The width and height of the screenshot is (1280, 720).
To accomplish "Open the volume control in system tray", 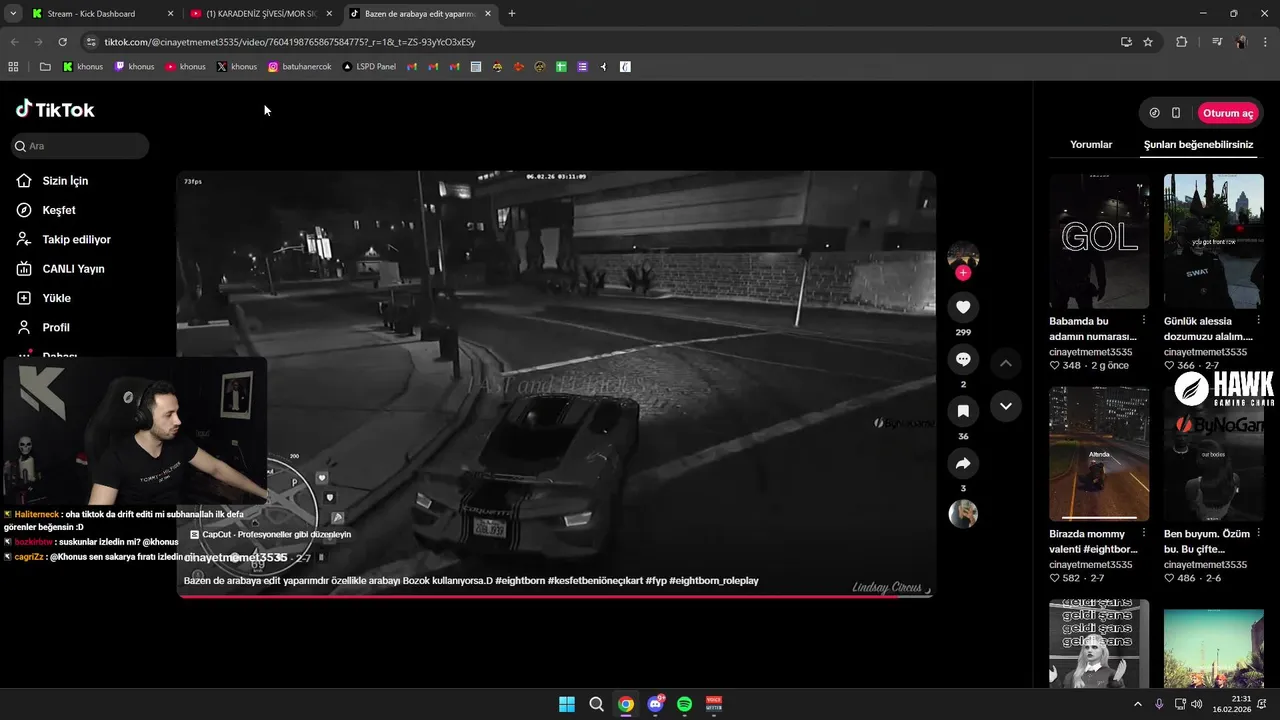I will tap(1197, 704).
